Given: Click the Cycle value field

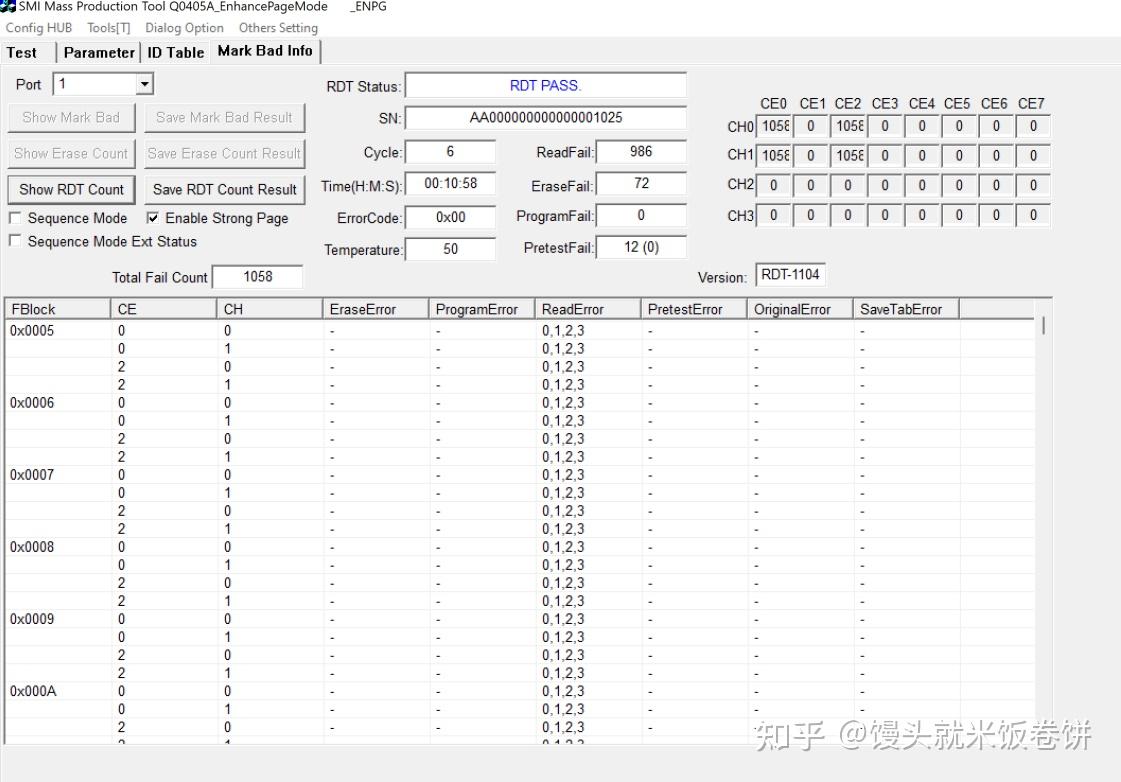Looking at the screenshot, I should pyautogui.click(x=450, y=152).
